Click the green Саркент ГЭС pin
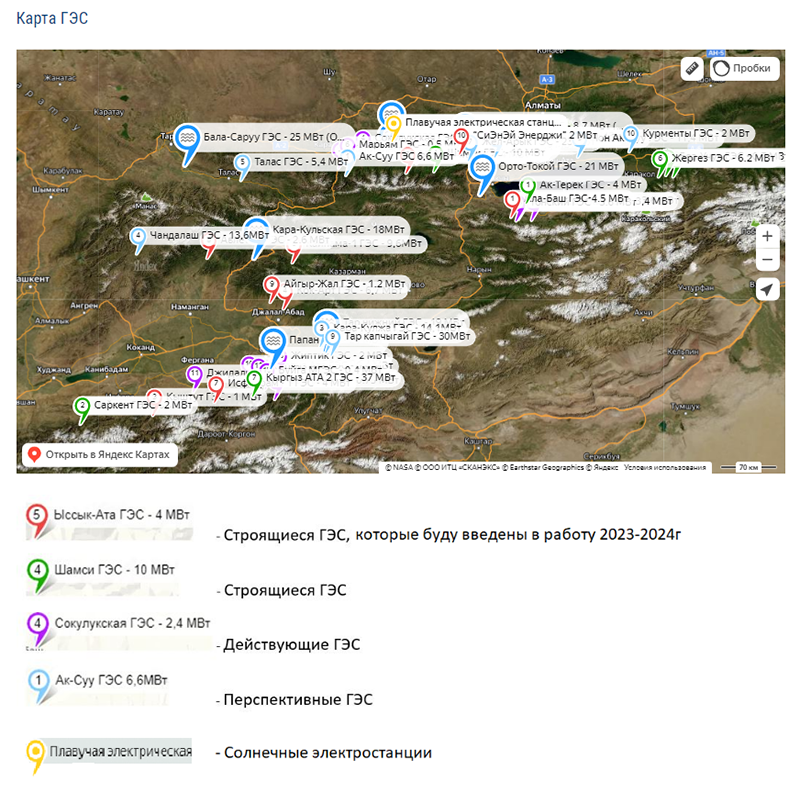 81,405
